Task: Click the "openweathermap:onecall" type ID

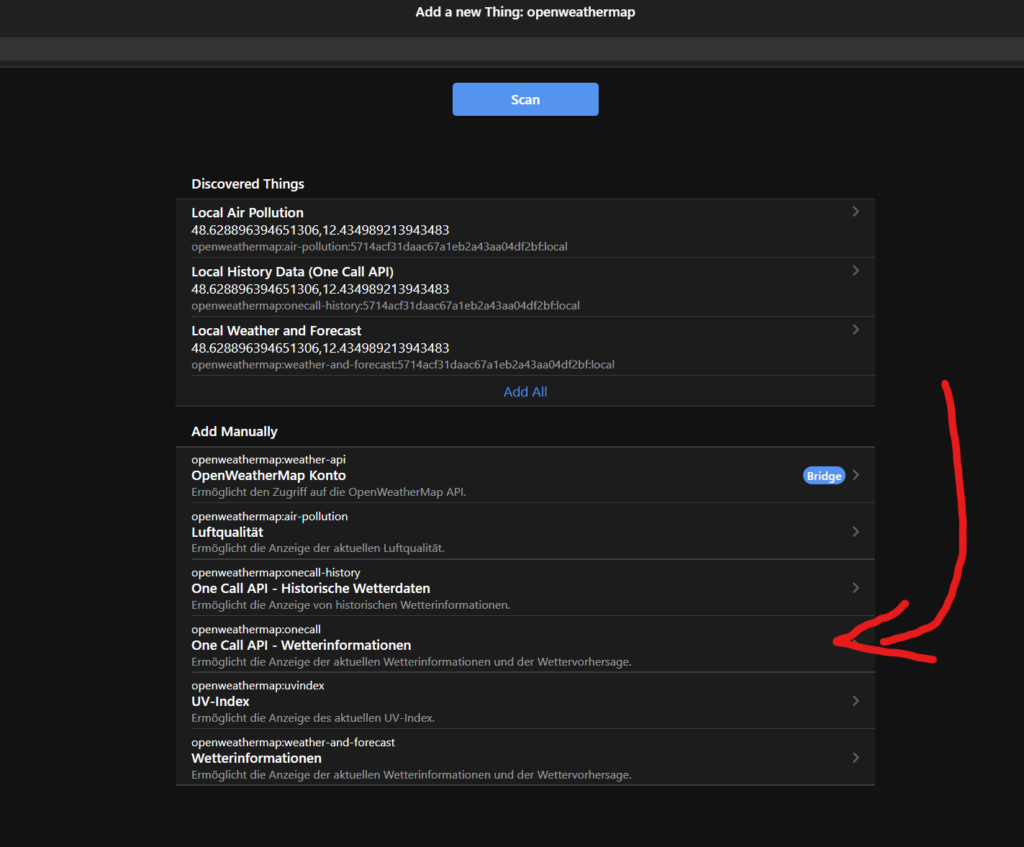Action: click(256, 630)
